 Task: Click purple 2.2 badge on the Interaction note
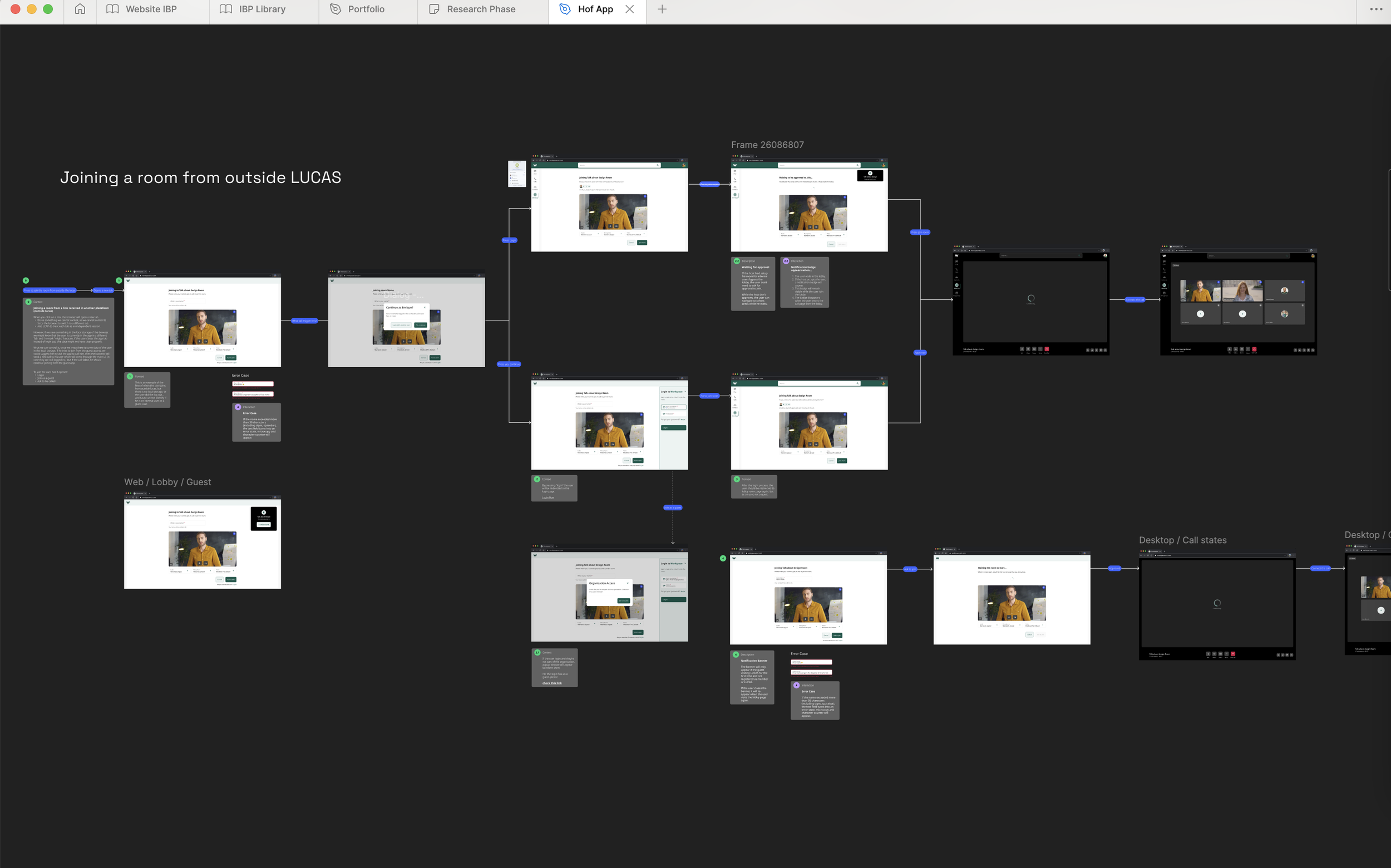click(786, 260)
